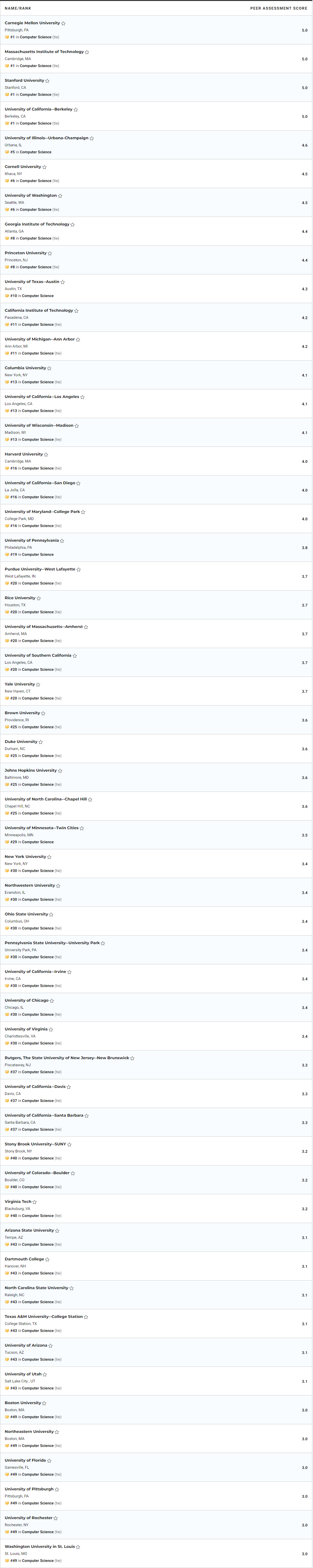Toggle favorite star for Duke University
313x1568 pixels.
[x=41, y=742]
